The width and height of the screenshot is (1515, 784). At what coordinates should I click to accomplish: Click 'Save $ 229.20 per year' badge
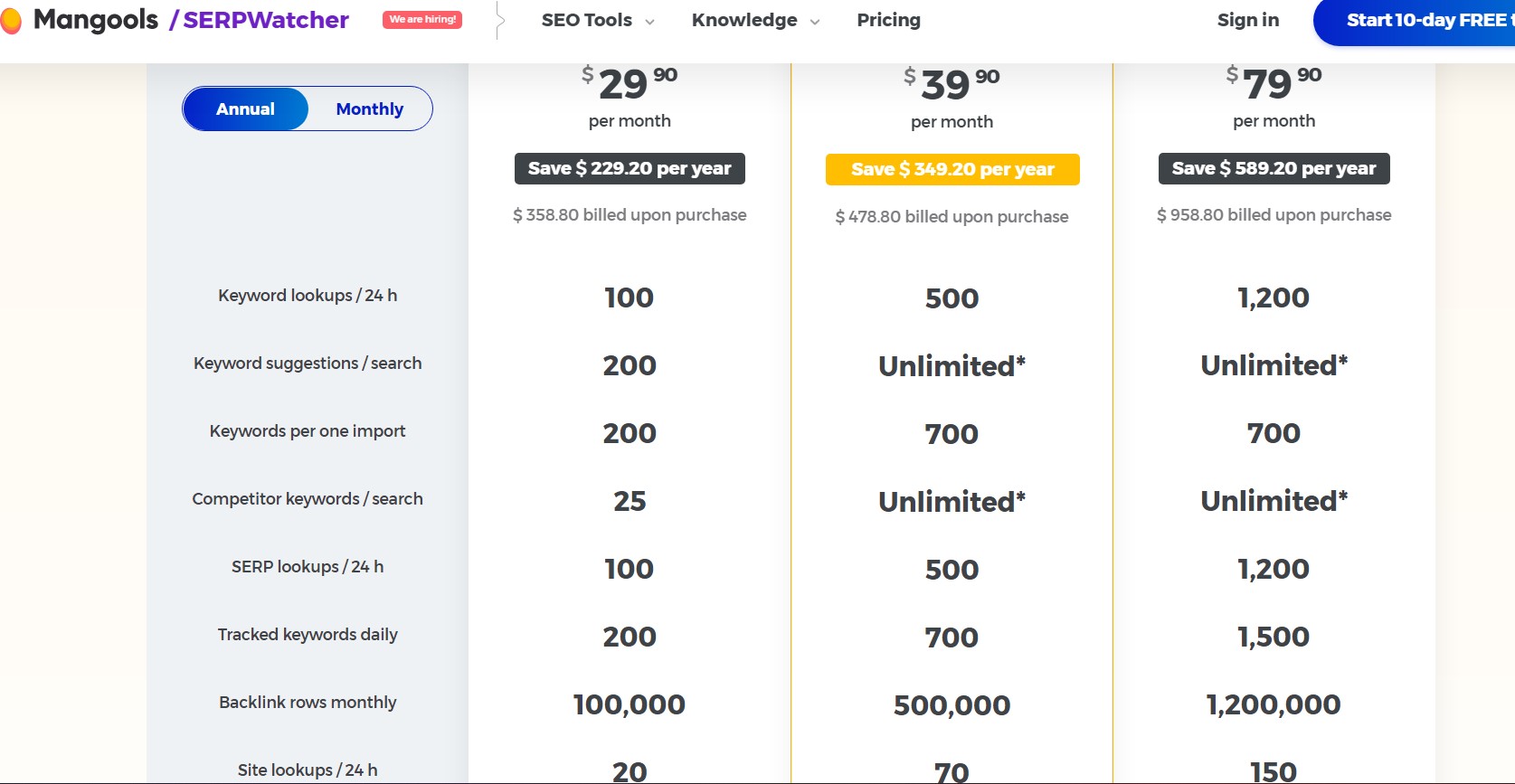pos(630,168)
